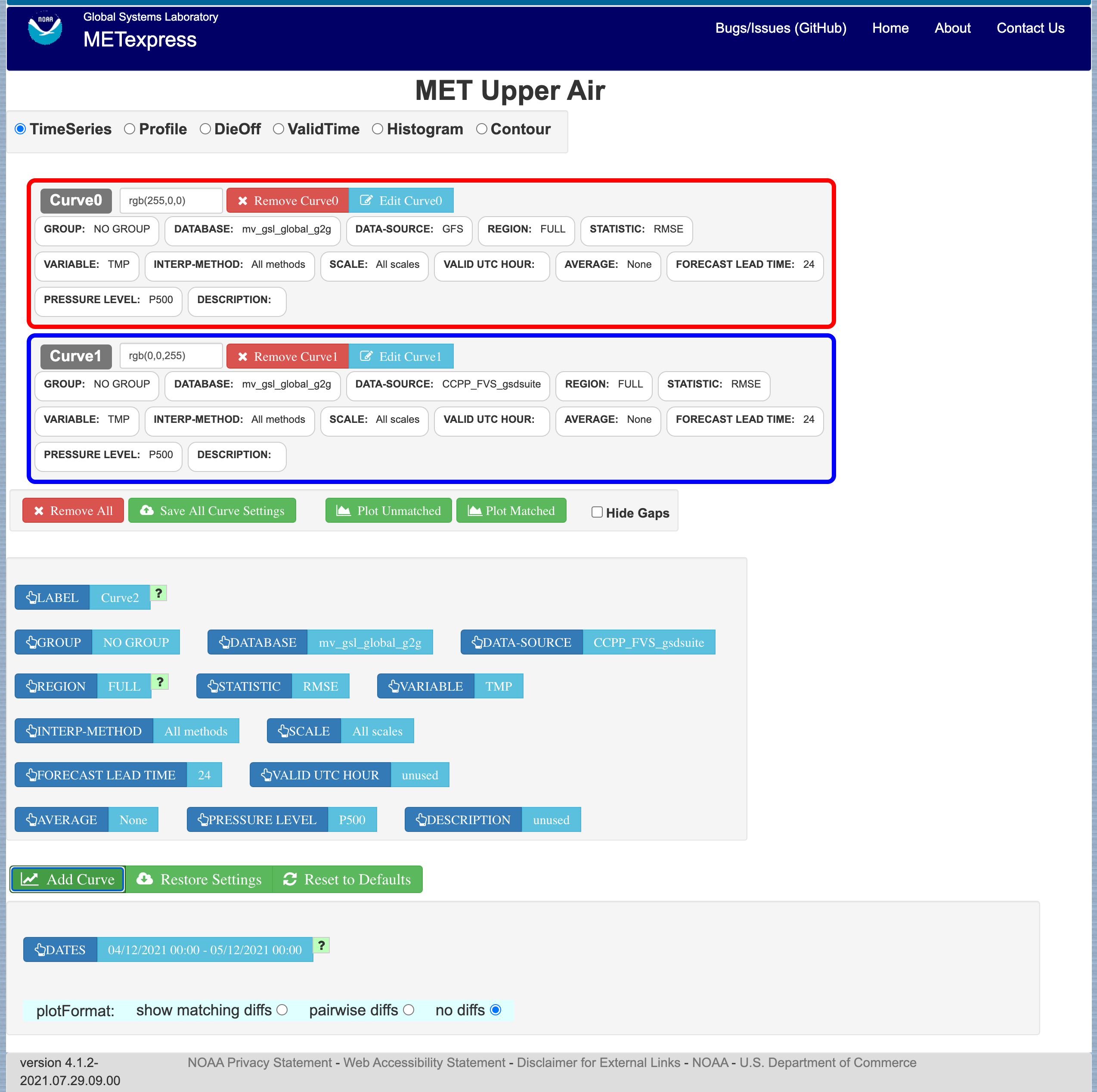Open the PRESSURE LEVEL selector
Viewport: 1097px width, 1092px height.
click(282, 820)
